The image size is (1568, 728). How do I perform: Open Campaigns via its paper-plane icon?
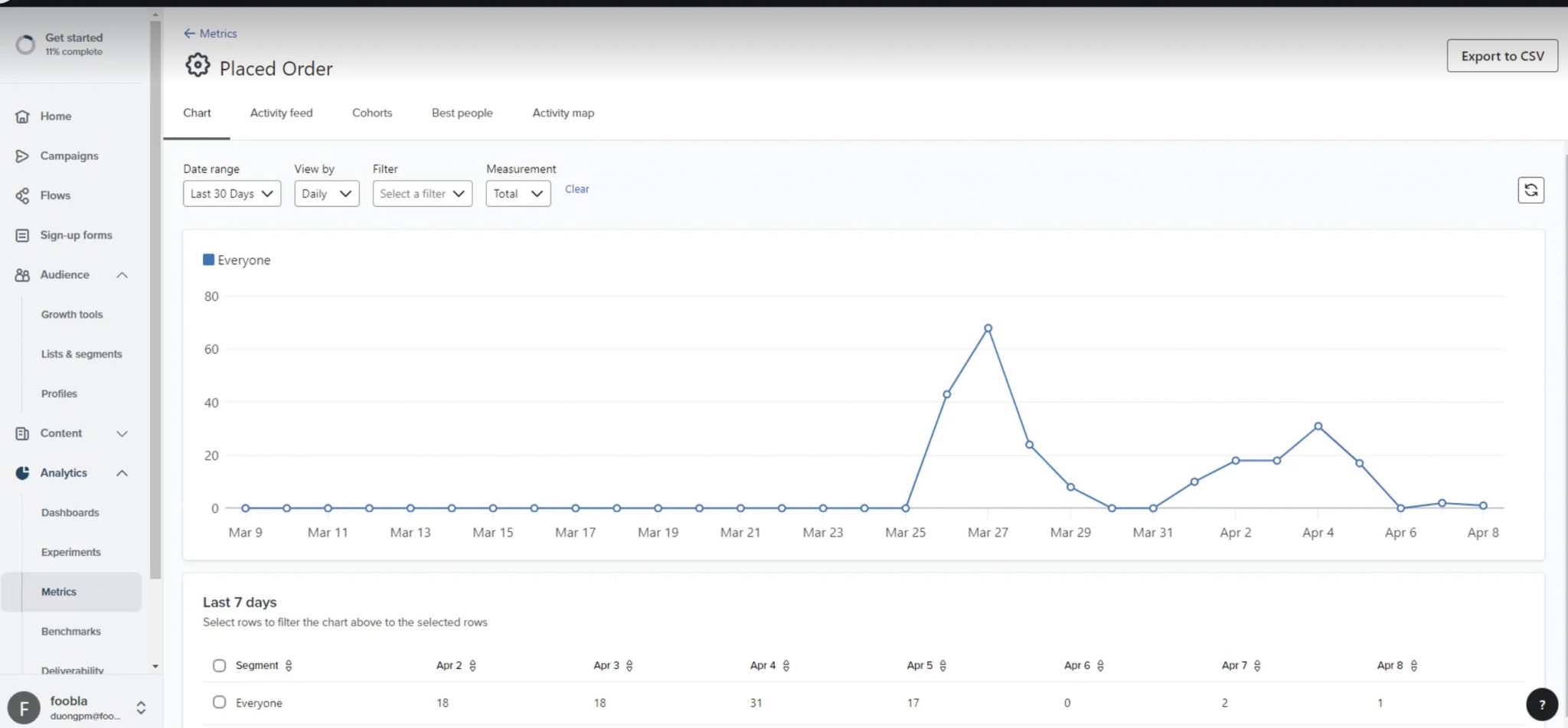pos(22,156)
